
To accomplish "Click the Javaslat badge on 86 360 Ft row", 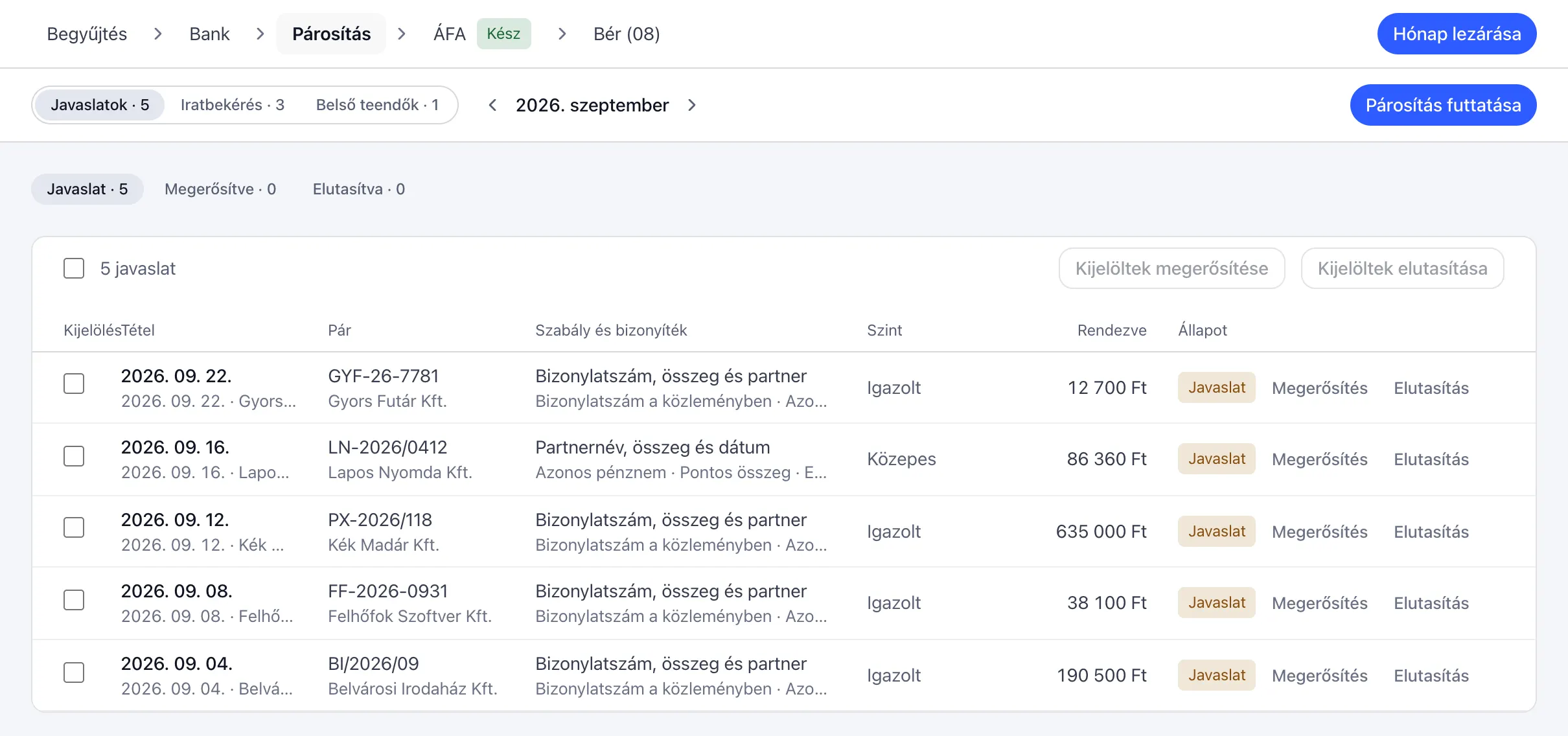I will pos(1217,459).
